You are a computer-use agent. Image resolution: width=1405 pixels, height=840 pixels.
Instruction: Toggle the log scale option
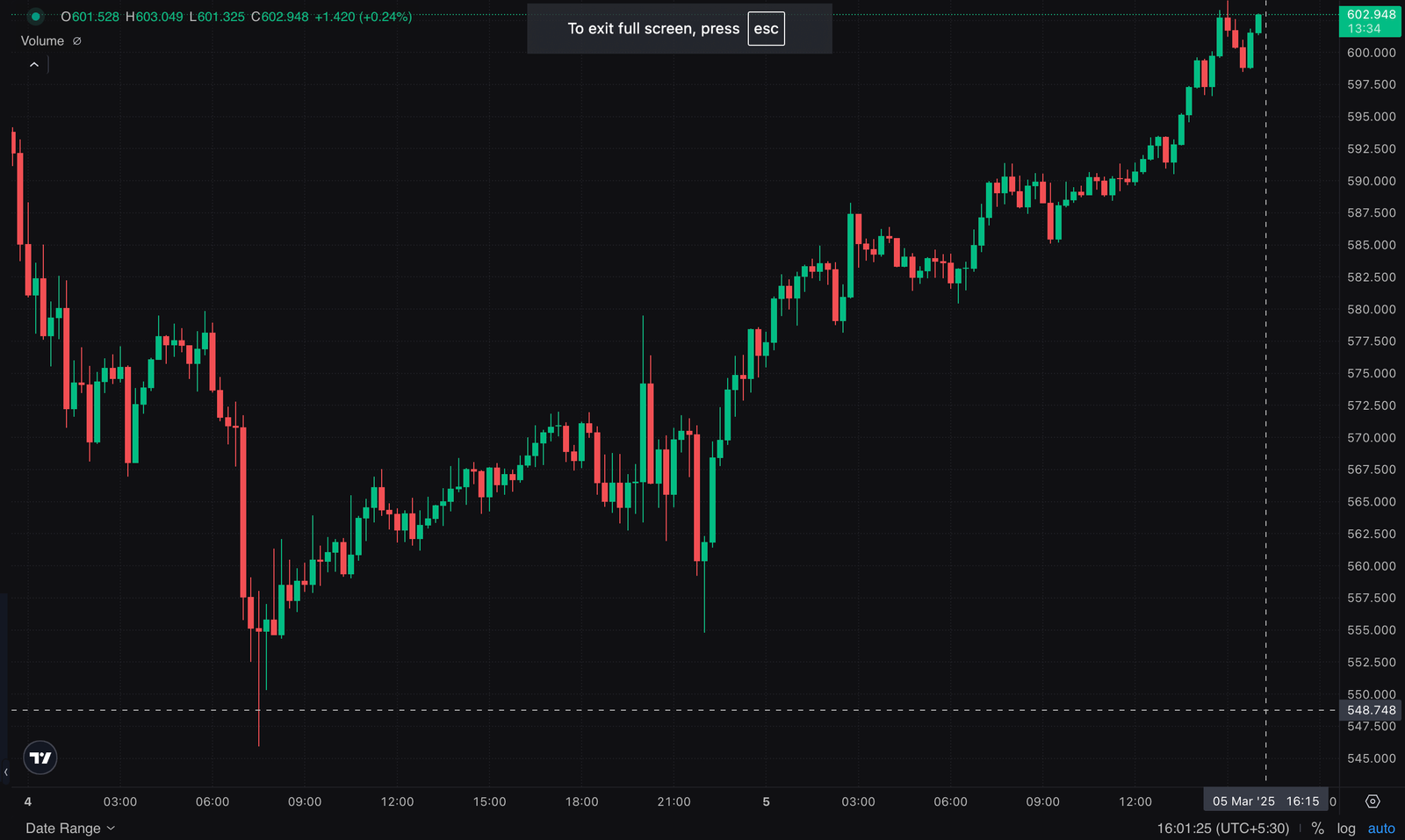[1346, 828]
